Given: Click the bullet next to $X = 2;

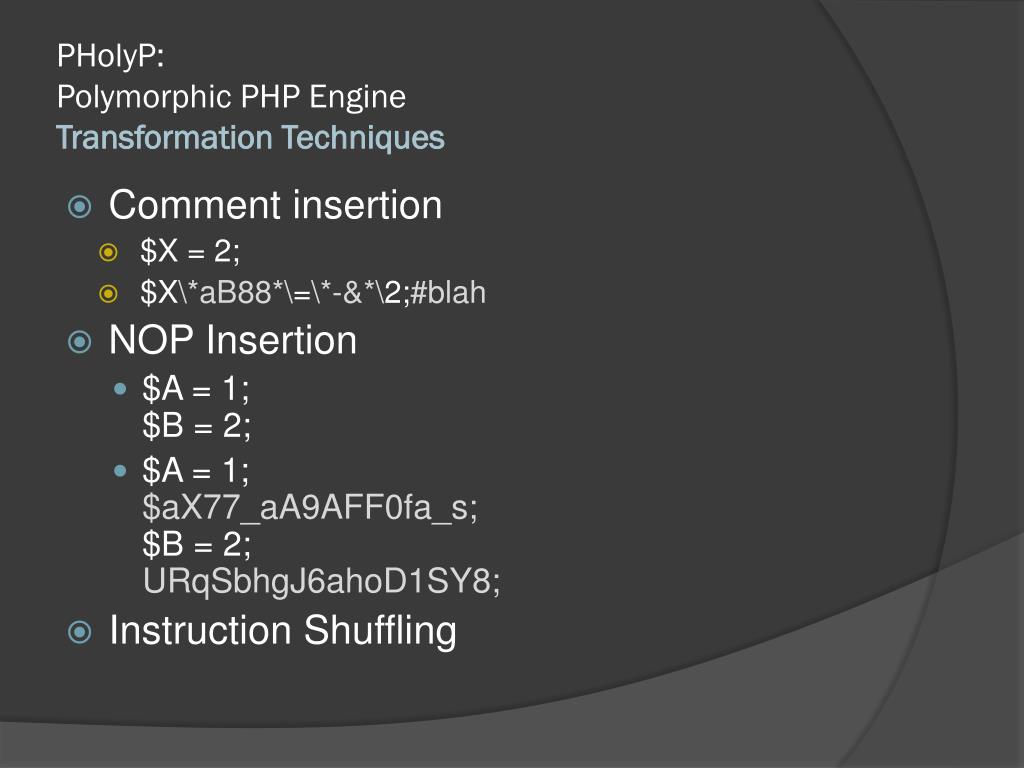Looking at the screenshot, I should [109, 254].
